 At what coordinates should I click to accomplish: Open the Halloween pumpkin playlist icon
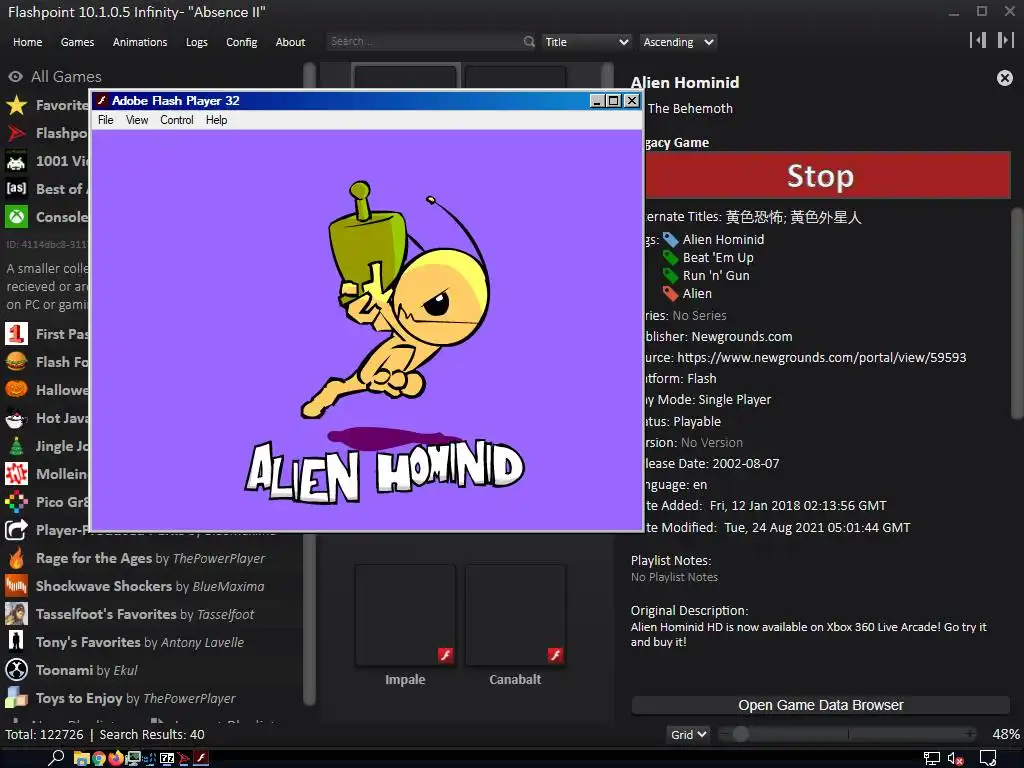(x=16, y=390)
